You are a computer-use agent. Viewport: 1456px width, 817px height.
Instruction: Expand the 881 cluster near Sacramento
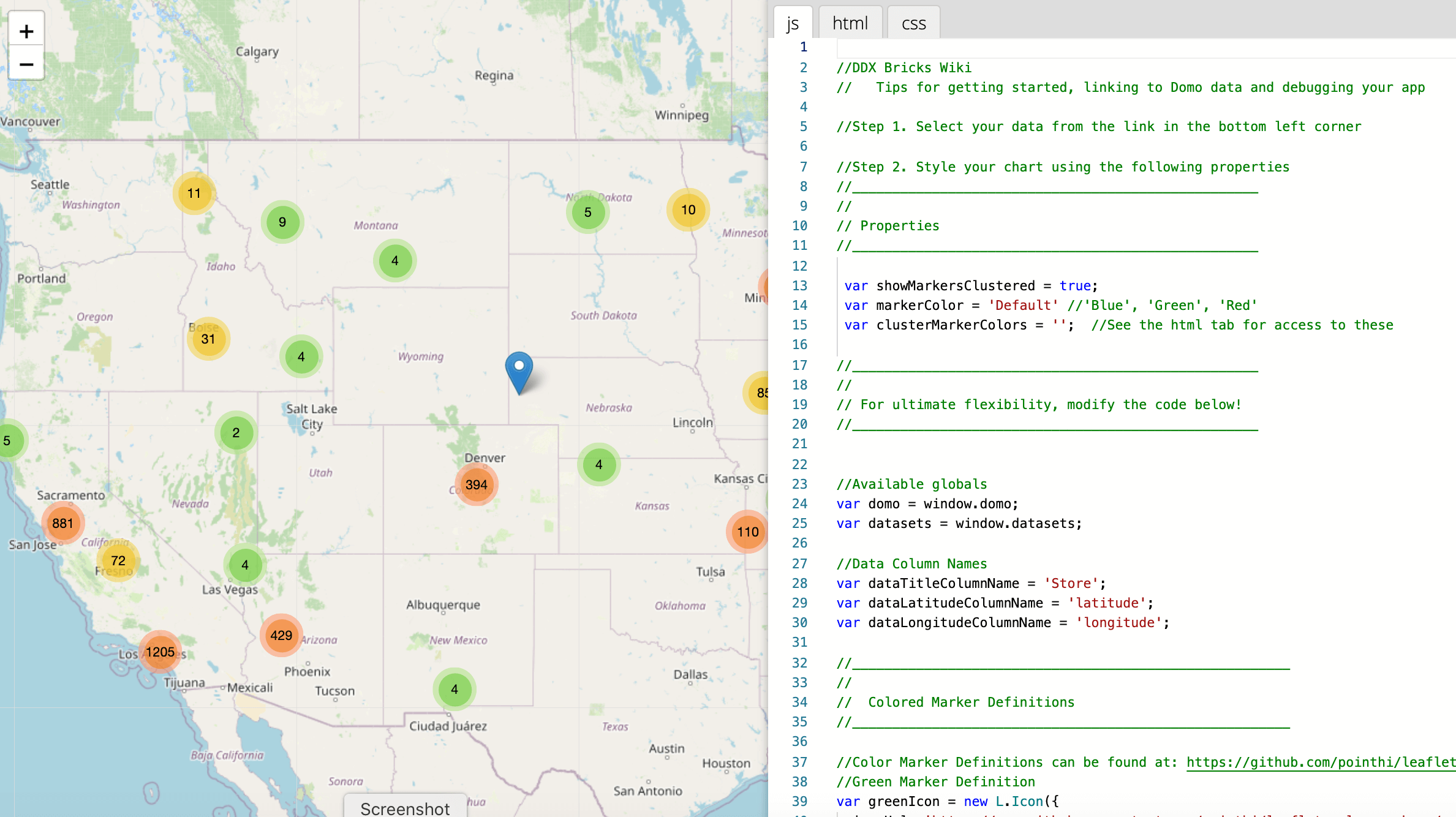click(62, 523)
